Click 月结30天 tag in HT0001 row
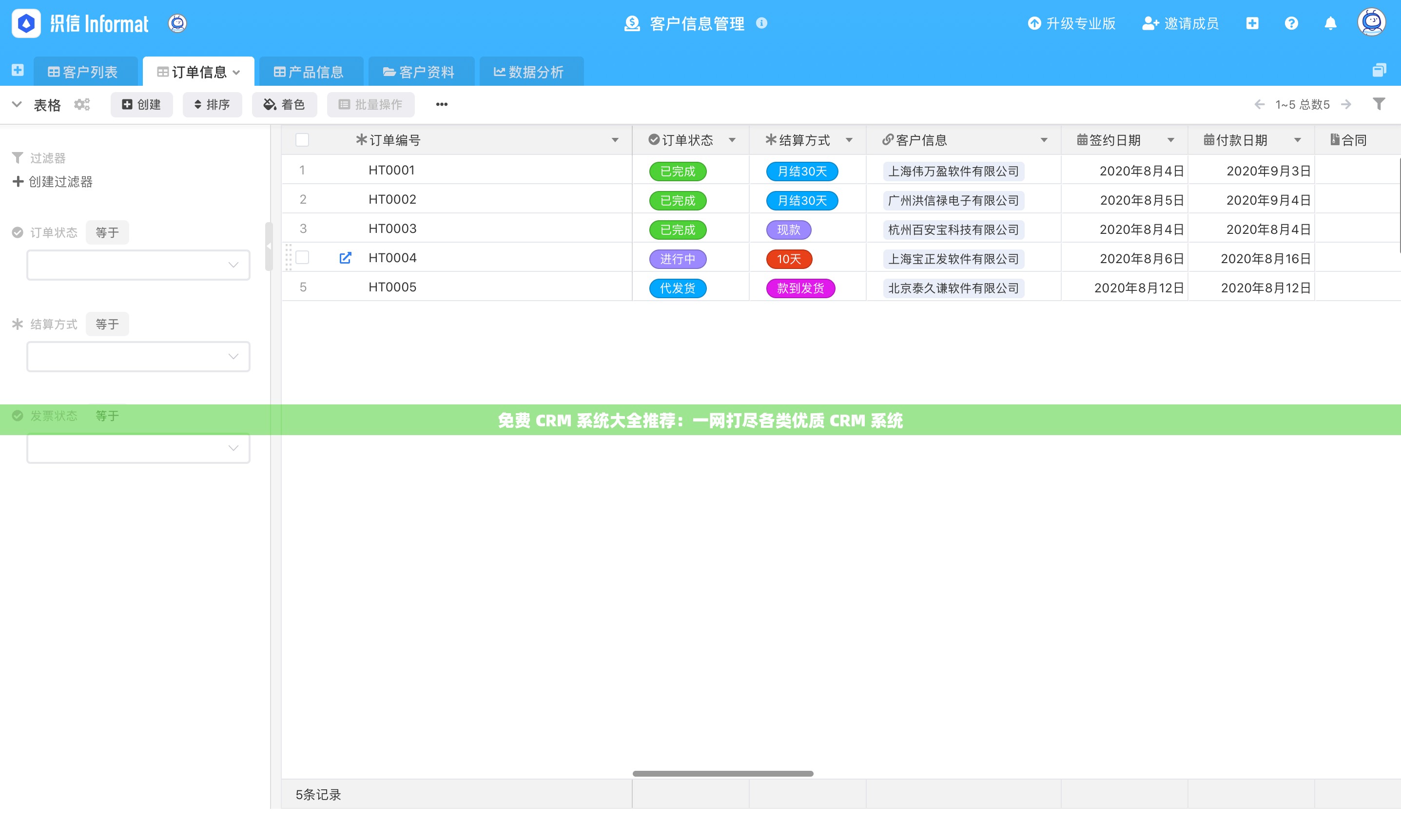 [802, 172]
